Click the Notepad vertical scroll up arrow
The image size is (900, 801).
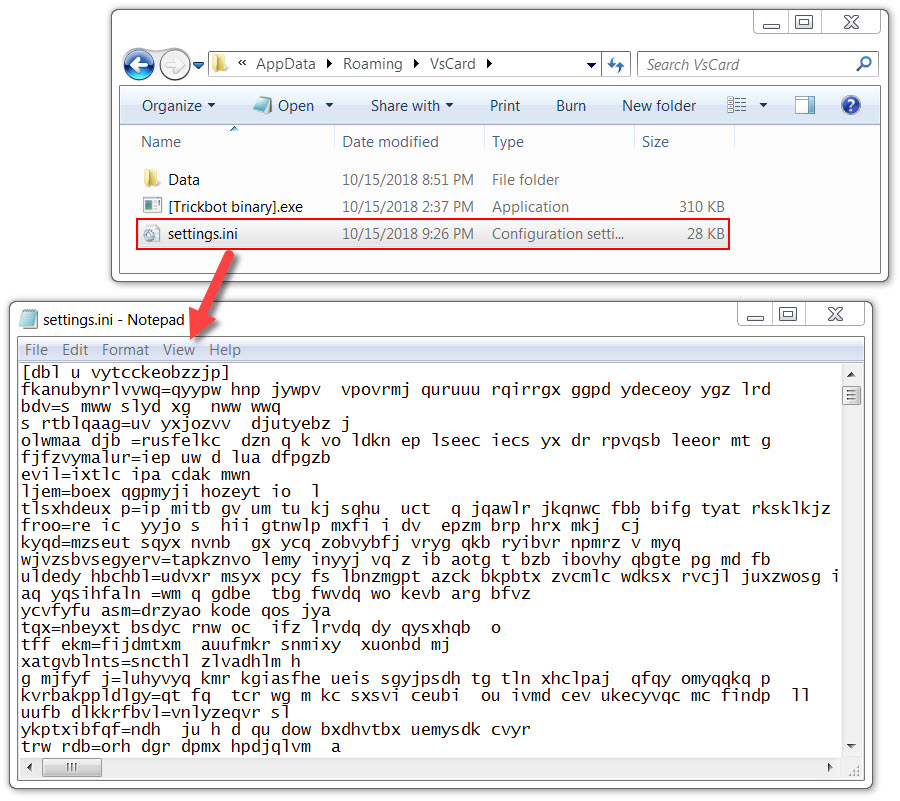coord(851,375)
